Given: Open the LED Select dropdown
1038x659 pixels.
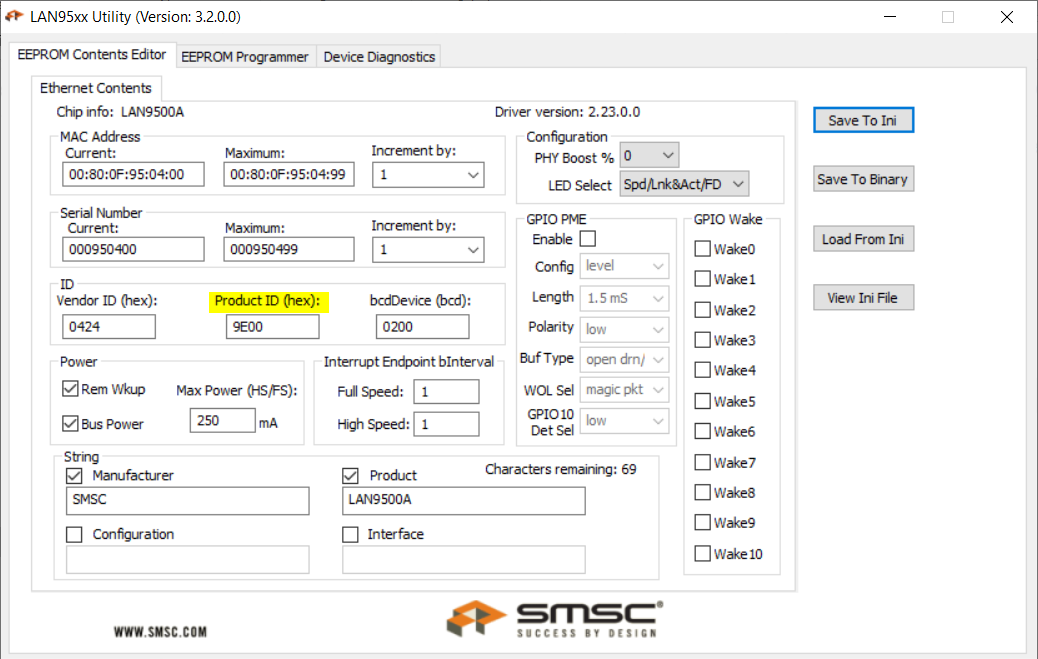Looking at the screenshot, I should click(x=684, y=184).
